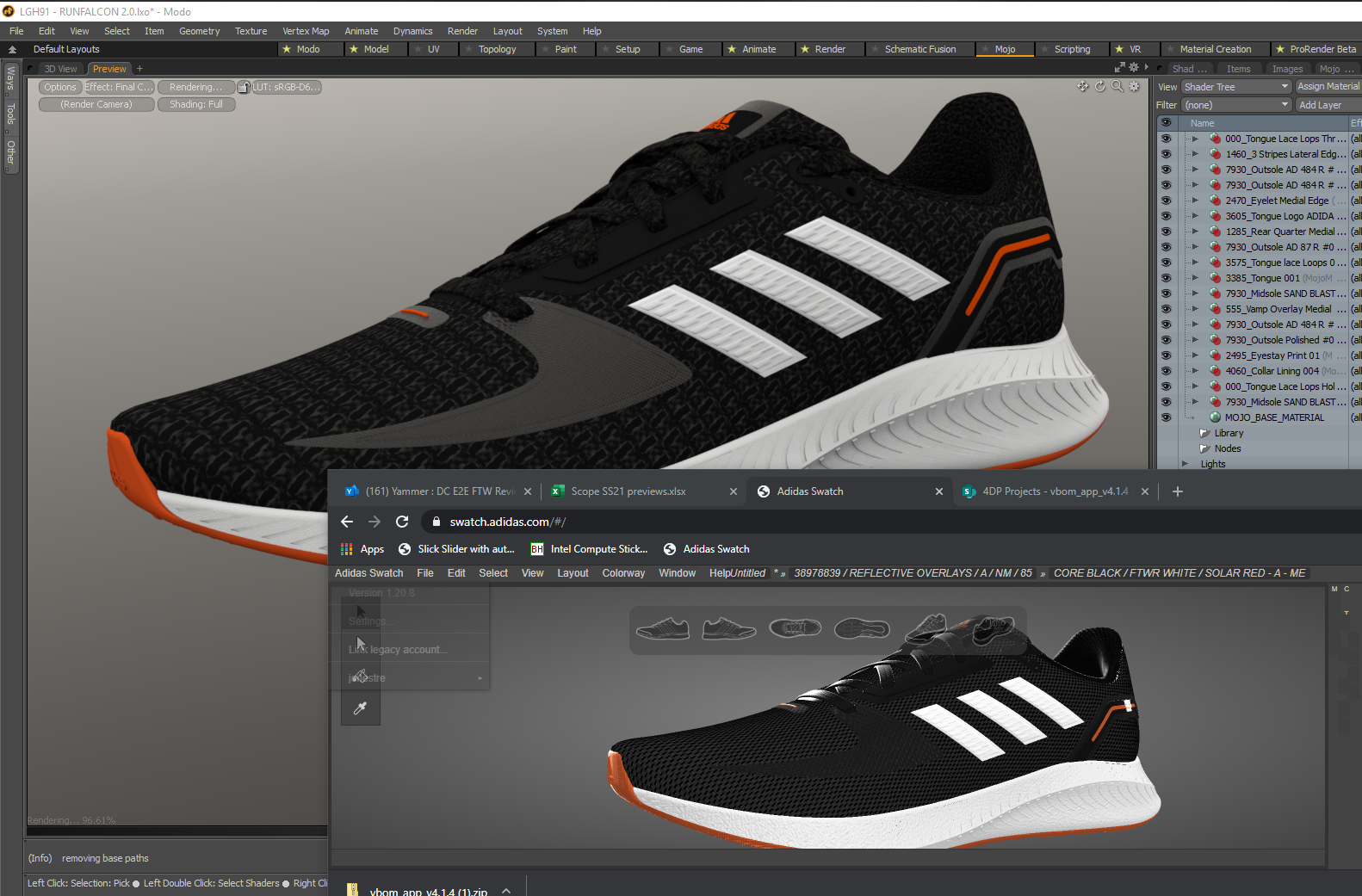This screenshot has height=896, width=1362.
Task: Reload the swatch.adidas.com browser page
Action: click(x=401, y=522)
